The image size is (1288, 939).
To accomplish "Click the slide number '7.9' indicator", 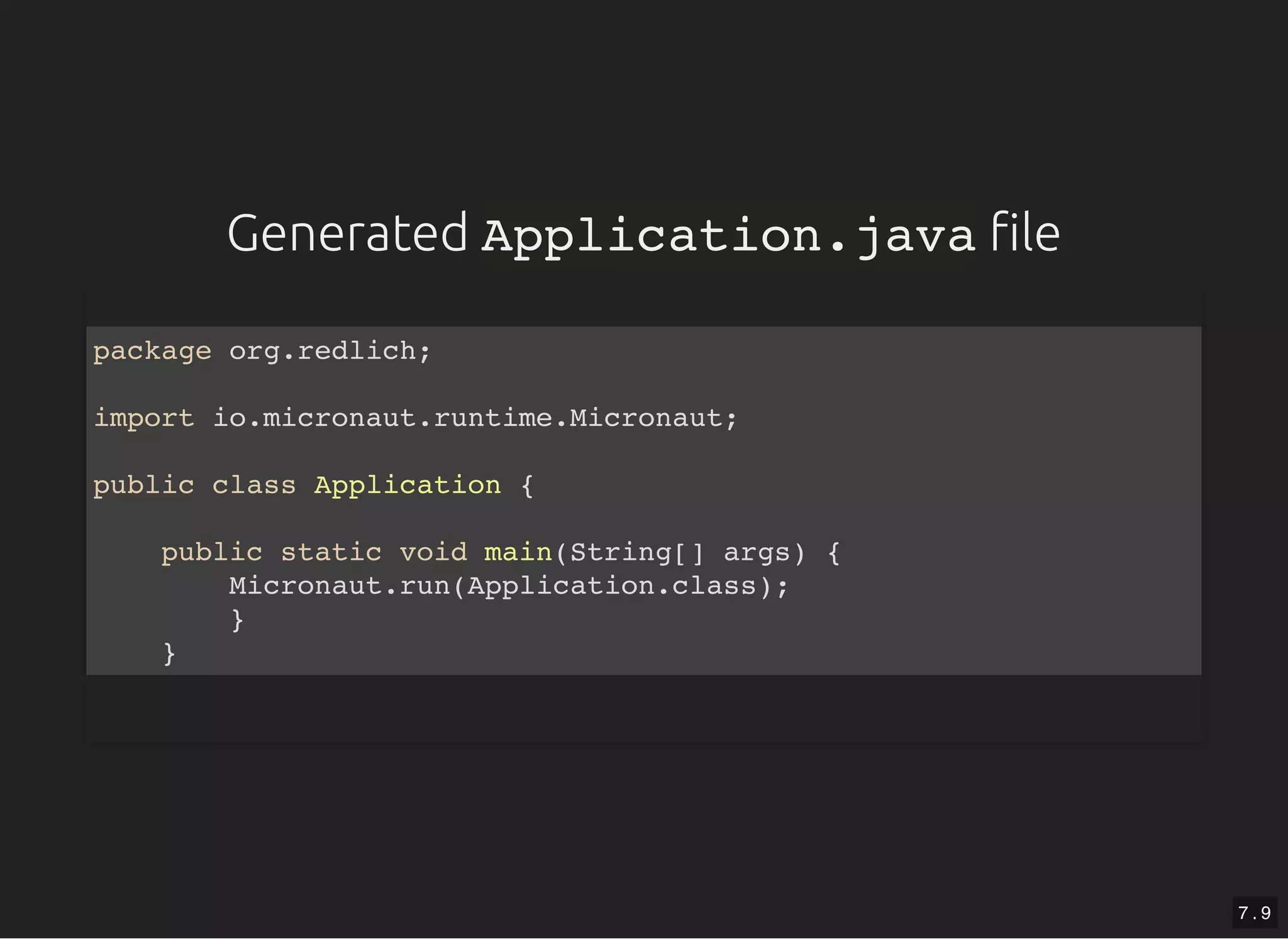I will (1254, 913).
